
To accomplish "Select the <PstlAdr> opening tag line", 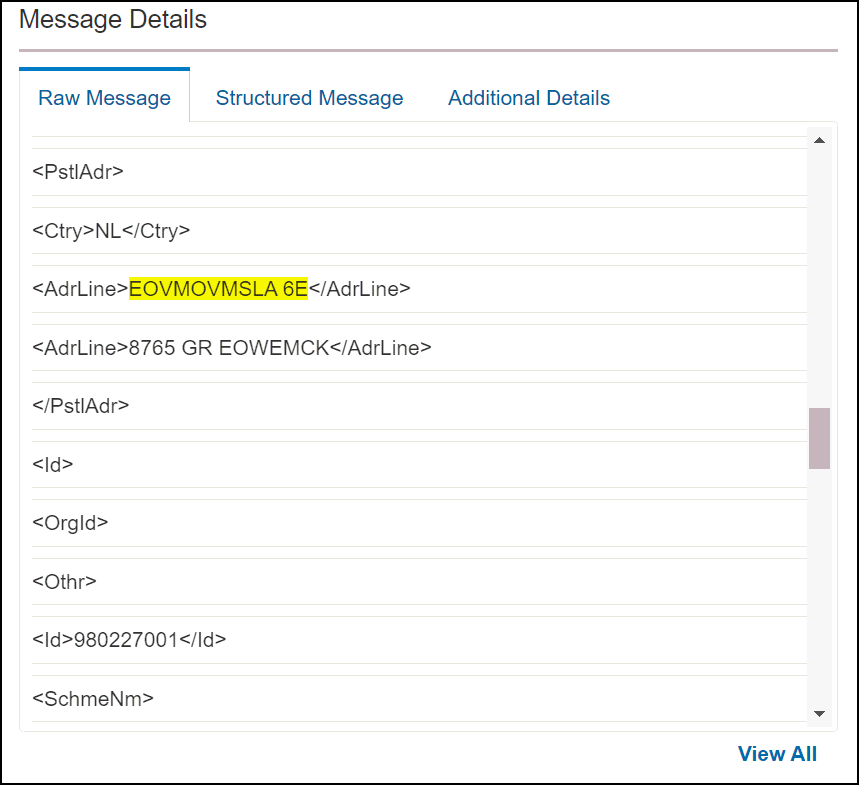I will click(x=419, y=172).
